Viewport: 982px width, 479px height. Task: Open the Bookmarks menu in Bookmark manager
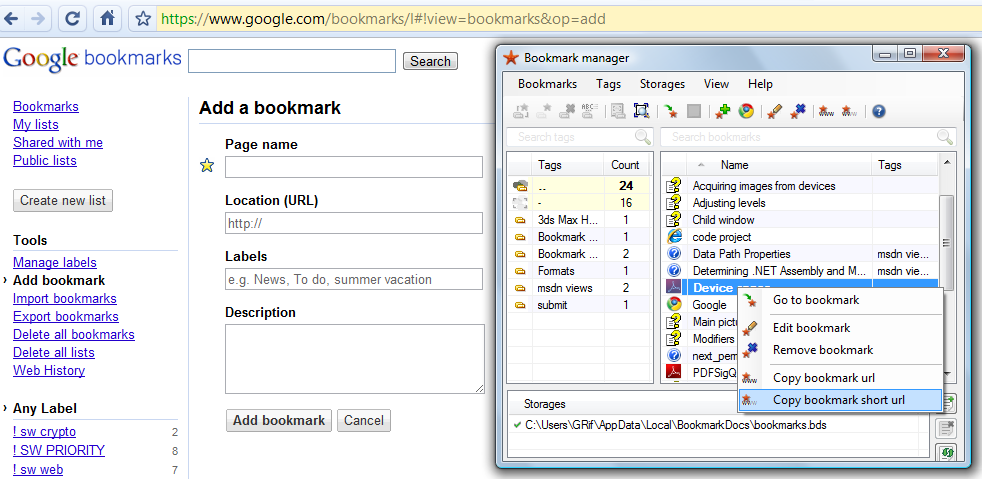pos(547,84)
